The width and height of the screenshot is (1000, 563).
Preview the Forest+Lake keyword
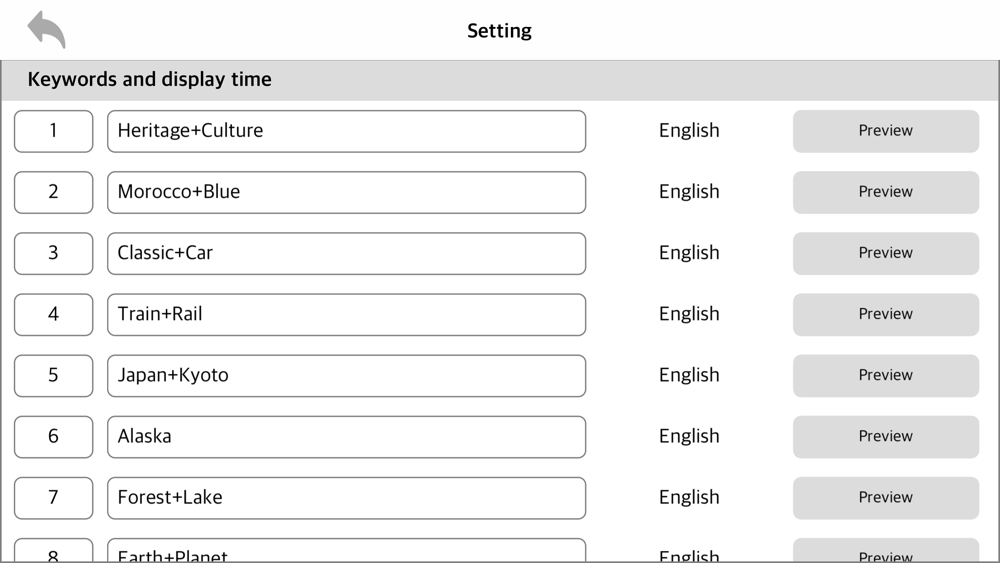[x=885, y=497]
